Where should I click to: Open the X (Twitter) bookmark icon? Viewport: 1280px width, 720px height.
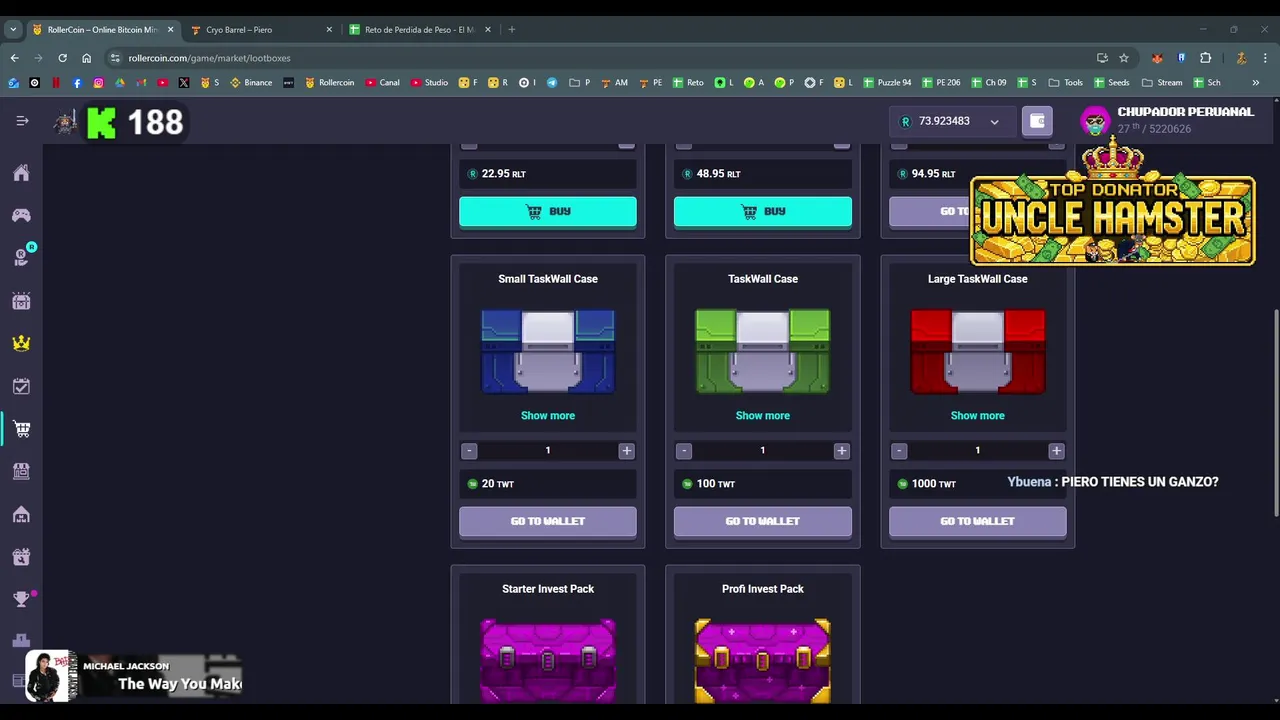(x=184, y=83)
